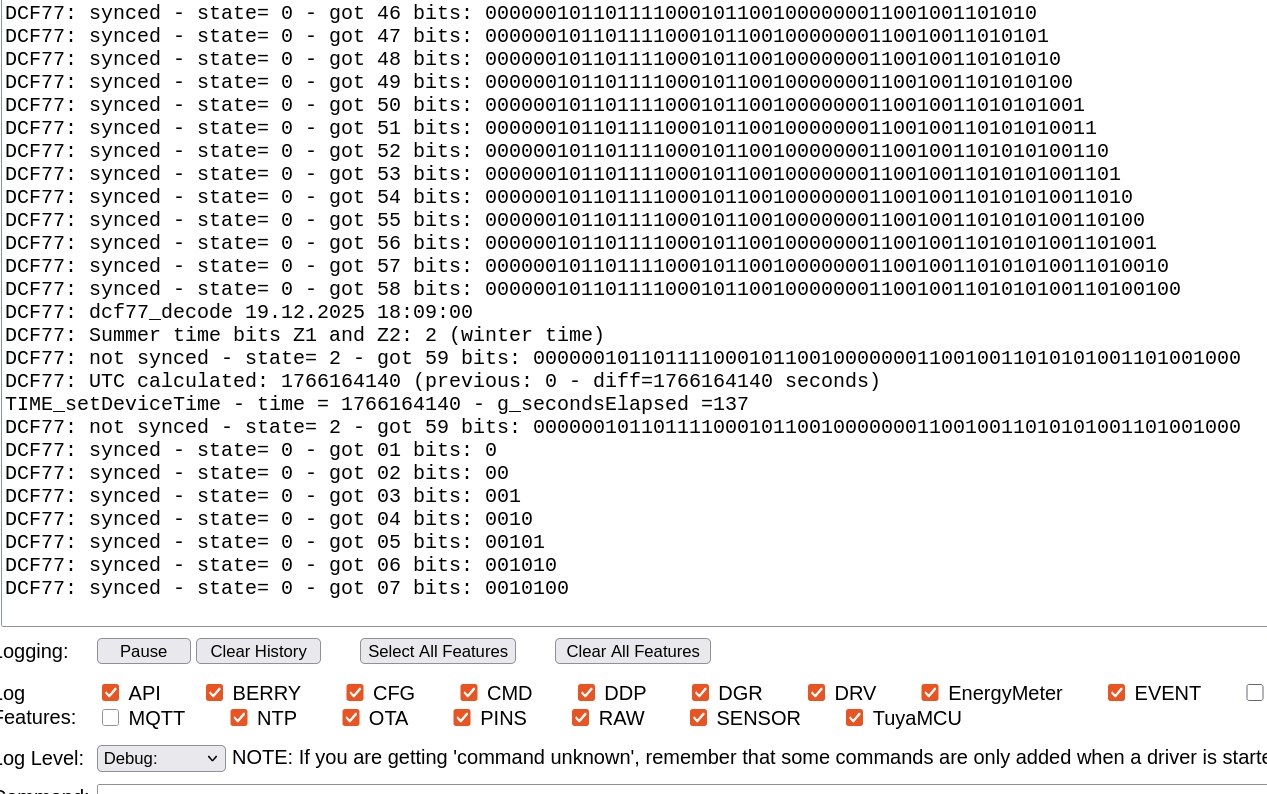Toggle the DRV log feature checkbox
This screenshot has height=794, width=1267.
[x=817, y=692]
